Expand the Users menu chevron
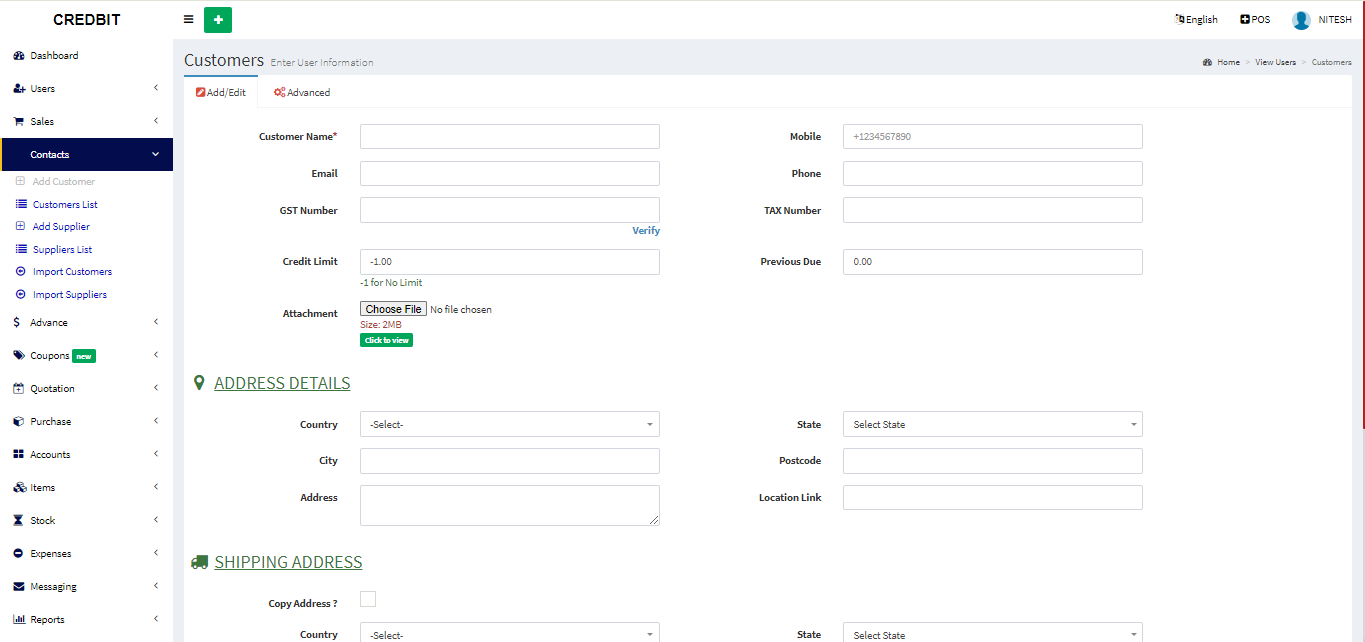 point(156,88)
